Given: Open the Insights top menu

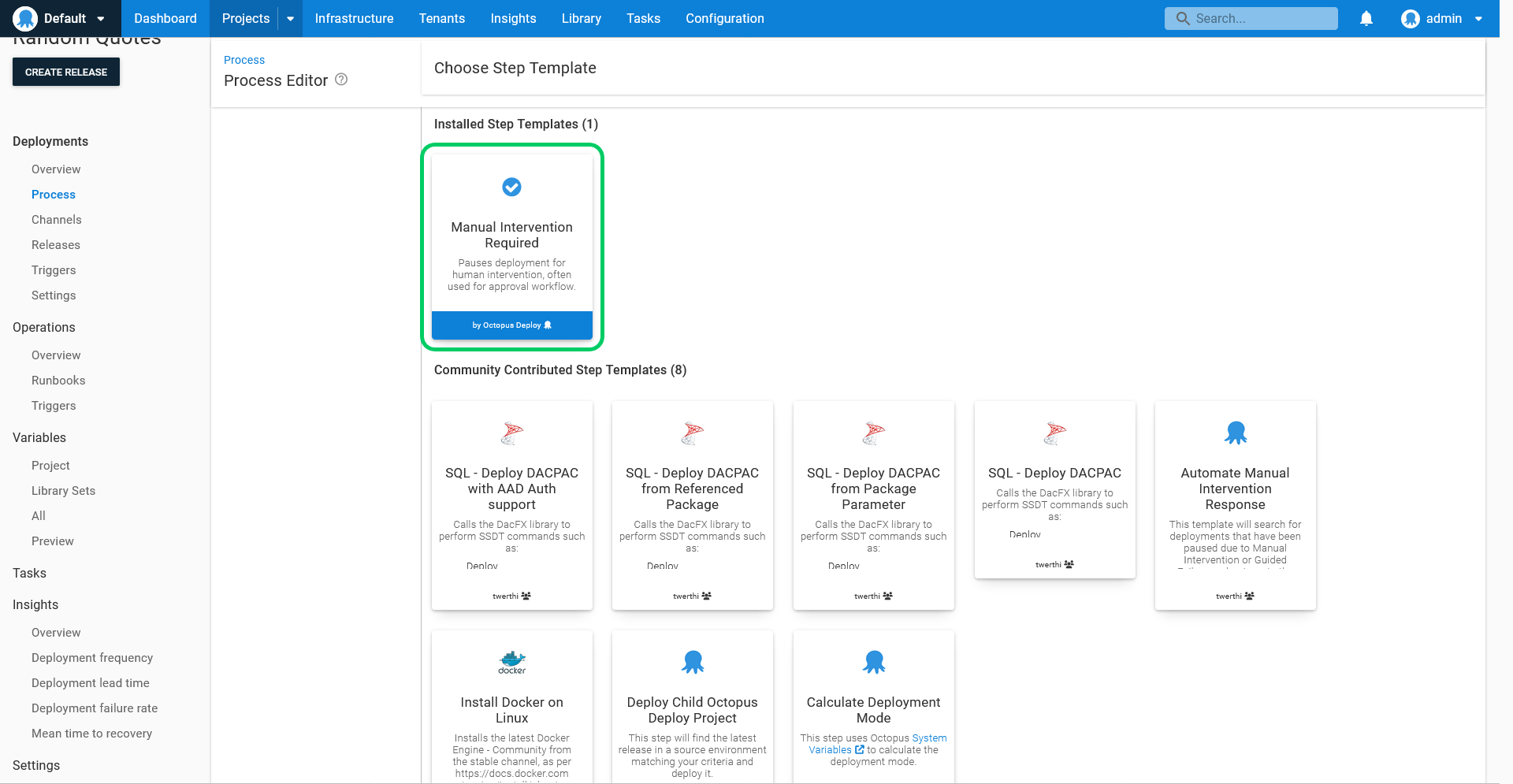Looking at the screenshot, I should click(514, 18).
